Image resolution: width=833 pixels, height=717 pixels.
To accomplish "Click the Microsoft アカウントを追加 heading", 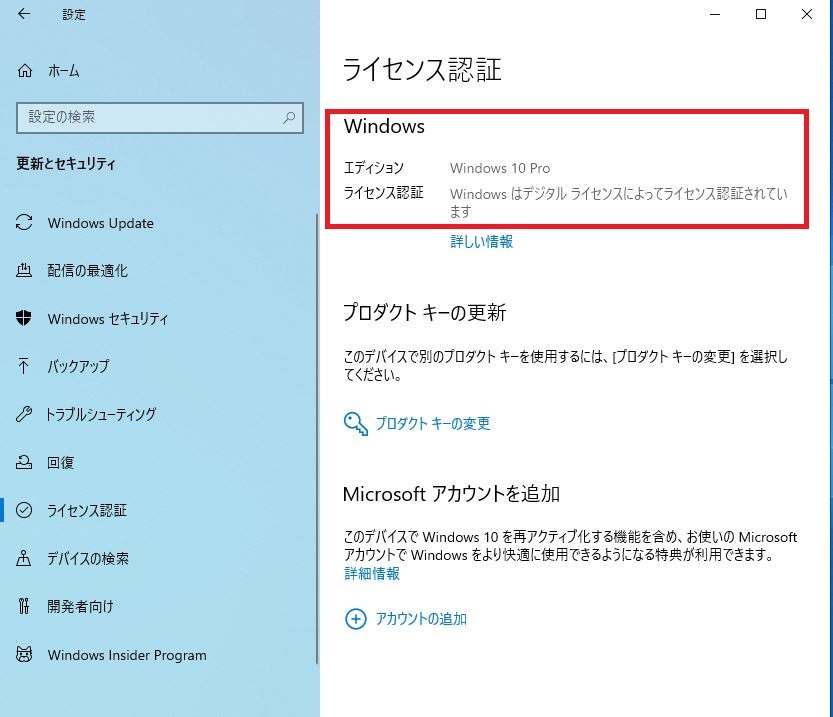I will click(452, 494).
